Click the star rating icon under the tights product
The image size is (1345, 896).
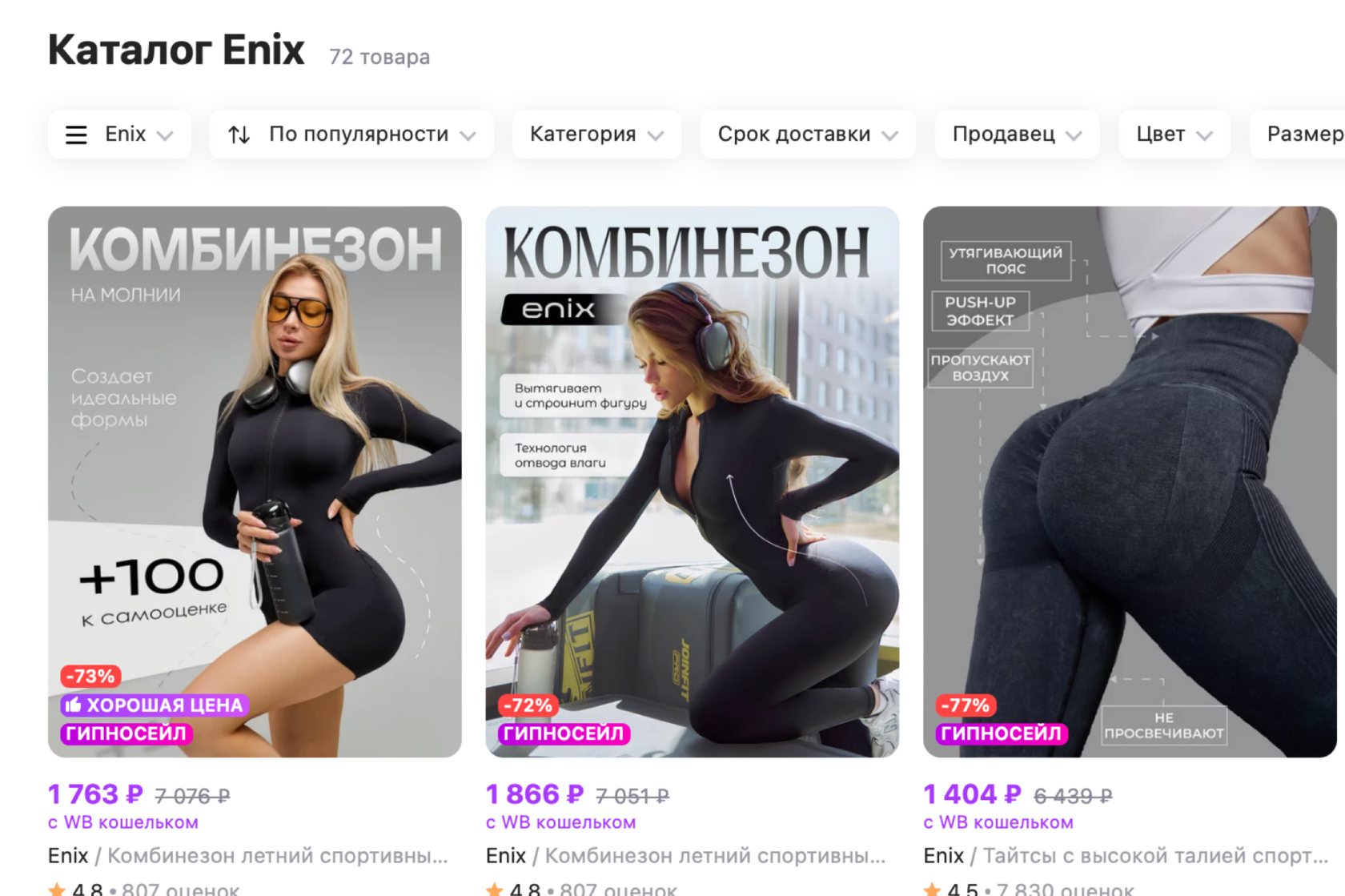pos(932,889)
